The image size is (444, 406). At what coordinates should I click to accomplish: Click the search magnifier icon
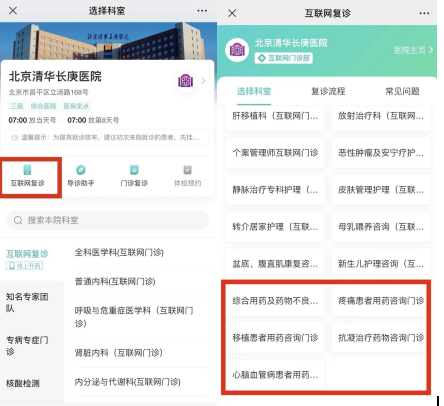pos(18,220)
